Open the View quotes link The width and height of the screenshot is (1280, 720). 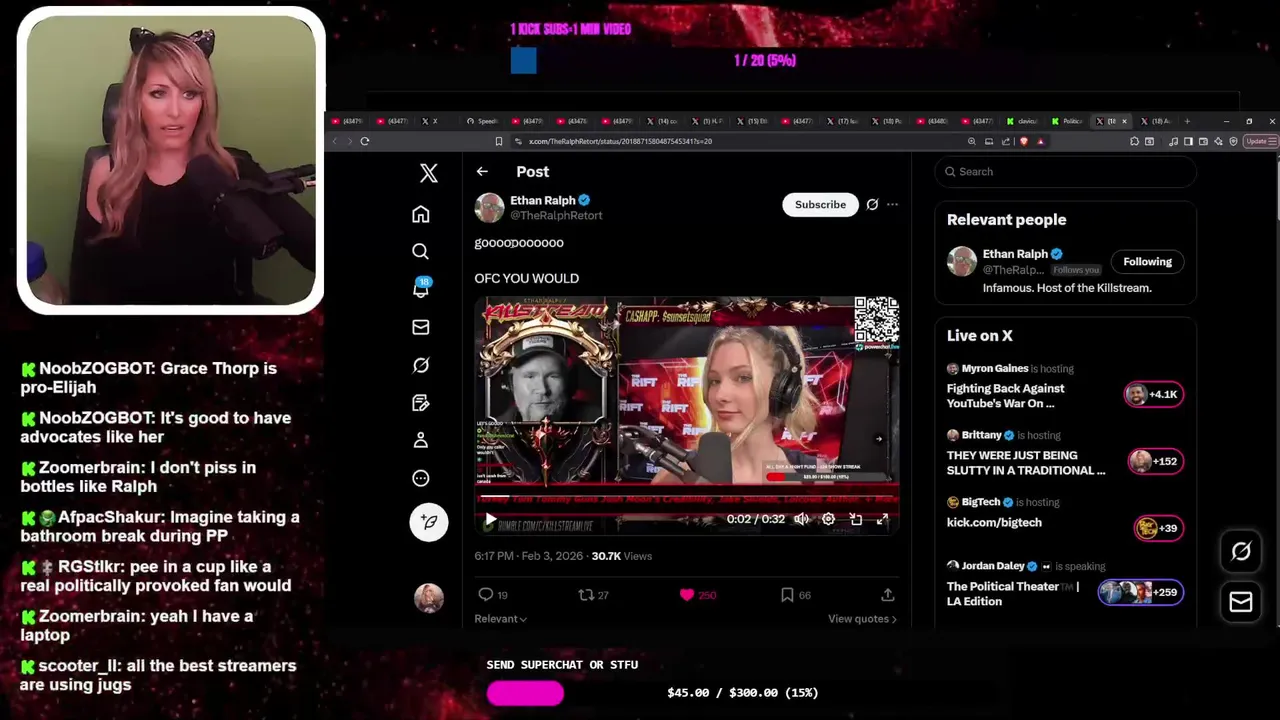point(862,619)
